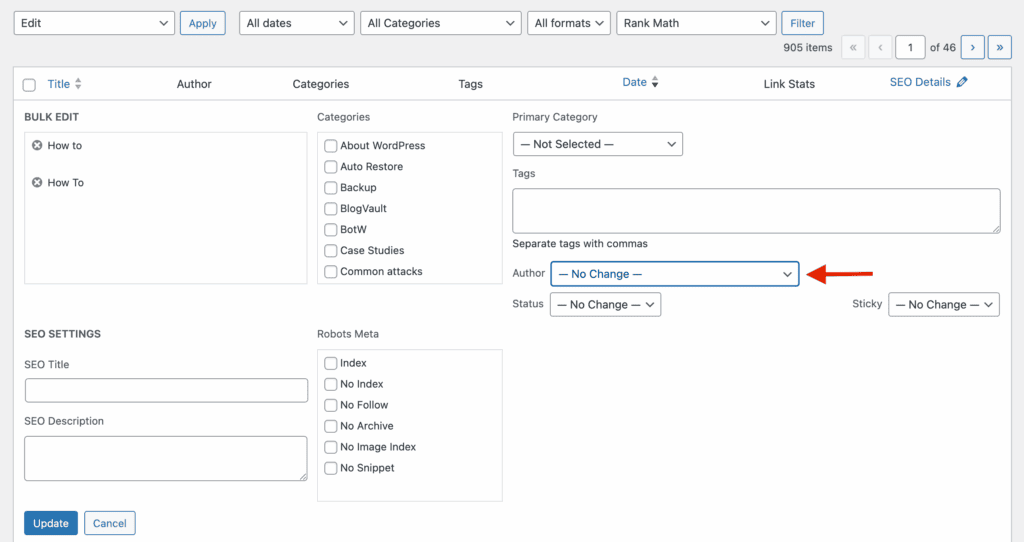Click the Apply bulk action button

pos(202,23)
